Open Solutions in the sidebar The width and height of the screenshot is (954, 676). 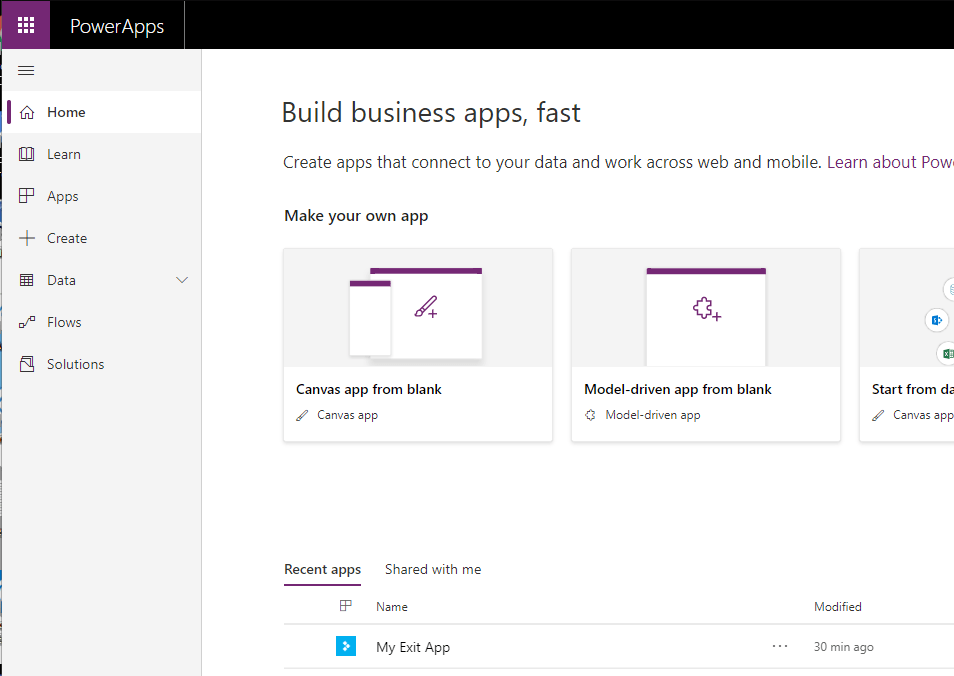tap(104, 364)
